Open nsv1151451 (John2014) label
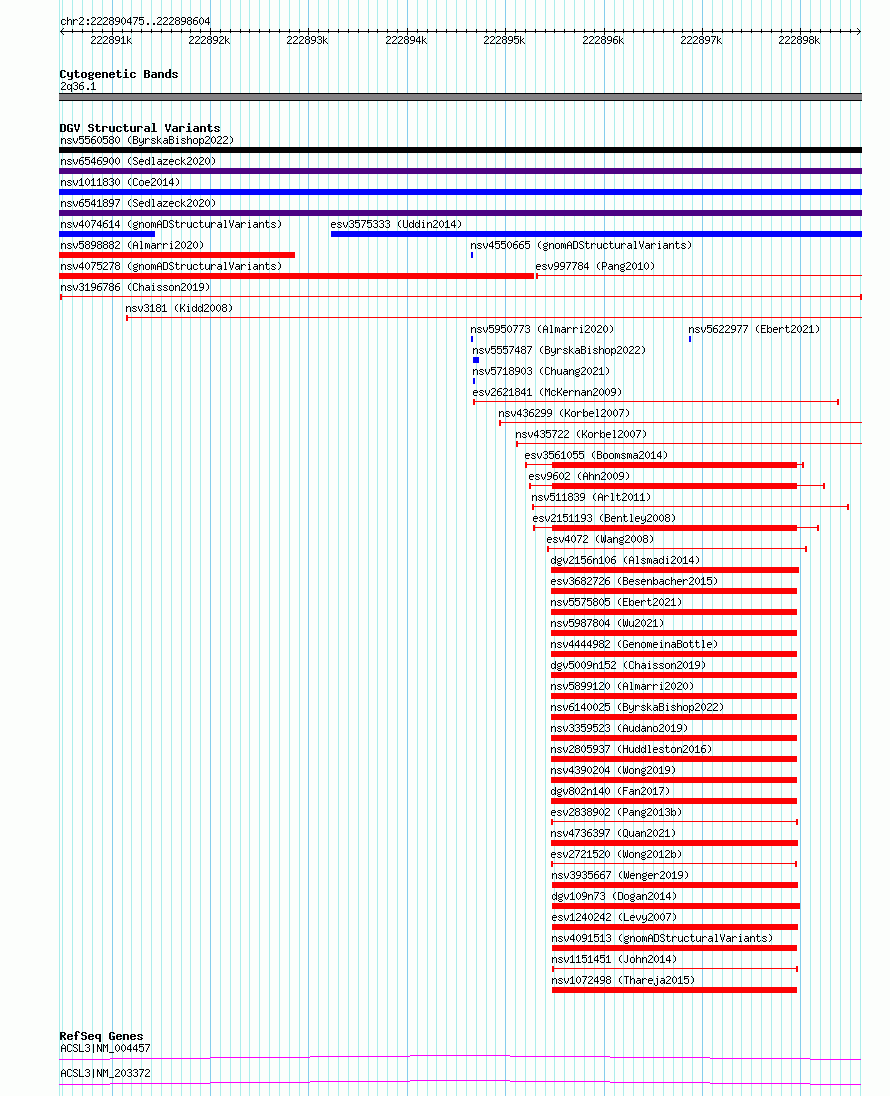The width and height of the screenshot is (890, 1096). click(614, 958)
